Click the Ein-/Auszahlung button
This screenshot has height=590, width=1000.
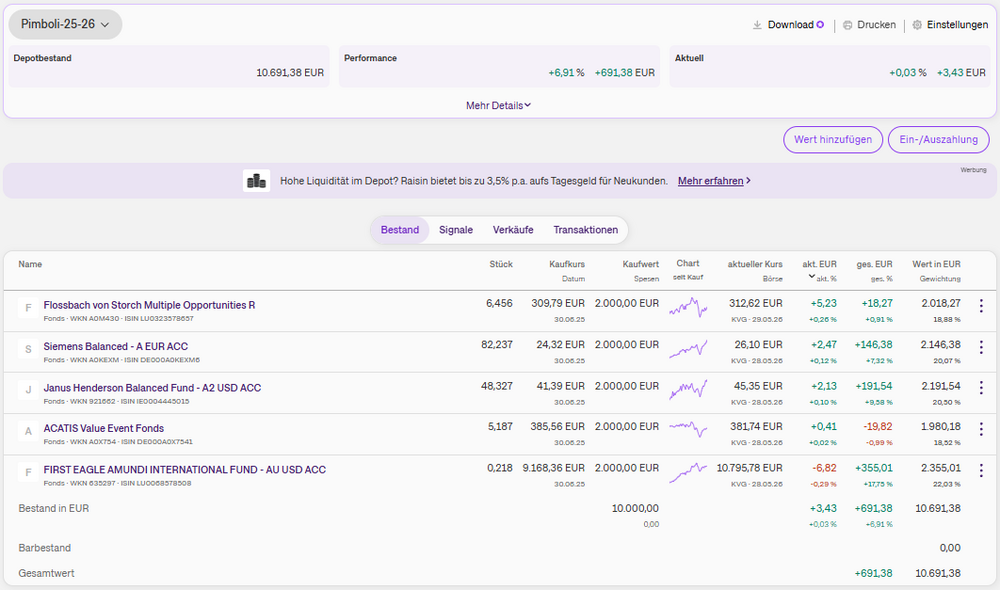coord(939,140)
